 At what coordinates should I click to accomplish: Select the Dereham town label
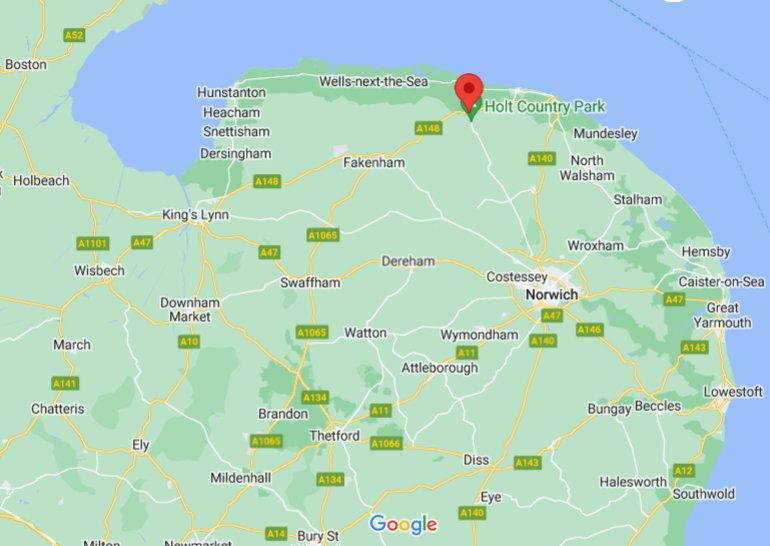click(408, 261)
